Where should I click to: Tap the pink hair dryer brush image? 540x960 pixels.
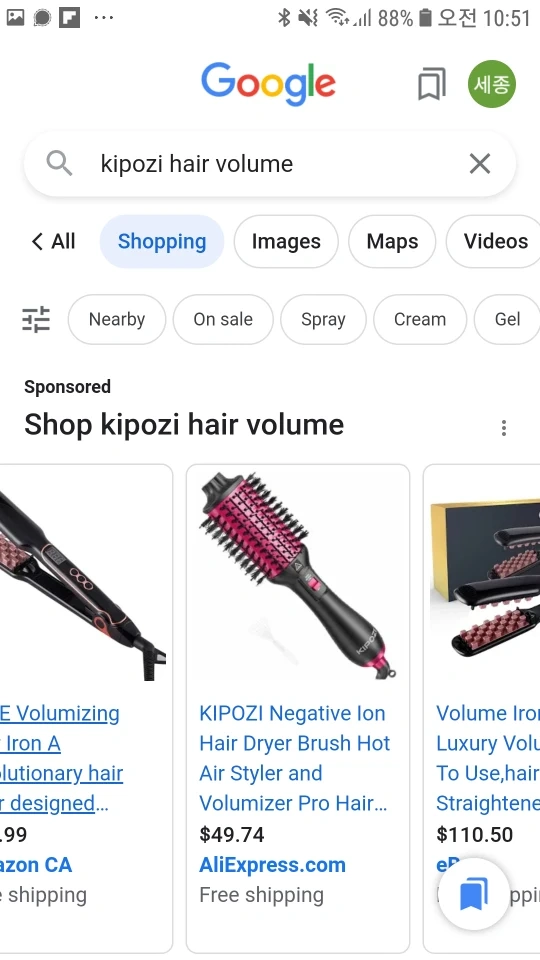(x=298, y=577)
